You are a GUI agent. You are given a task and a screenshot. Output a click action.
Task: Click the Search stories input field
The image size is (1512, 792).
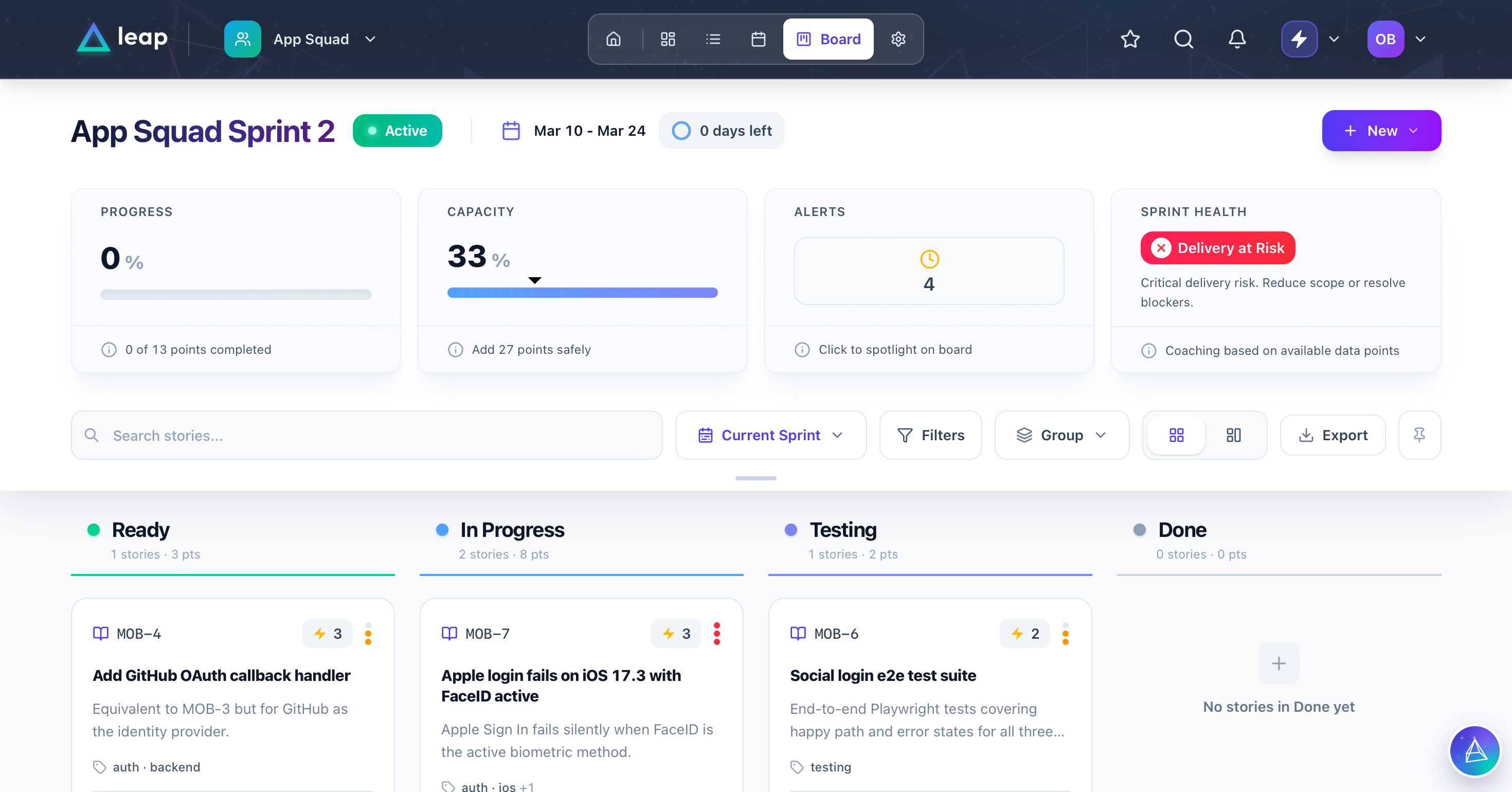[x=366, y=435]
